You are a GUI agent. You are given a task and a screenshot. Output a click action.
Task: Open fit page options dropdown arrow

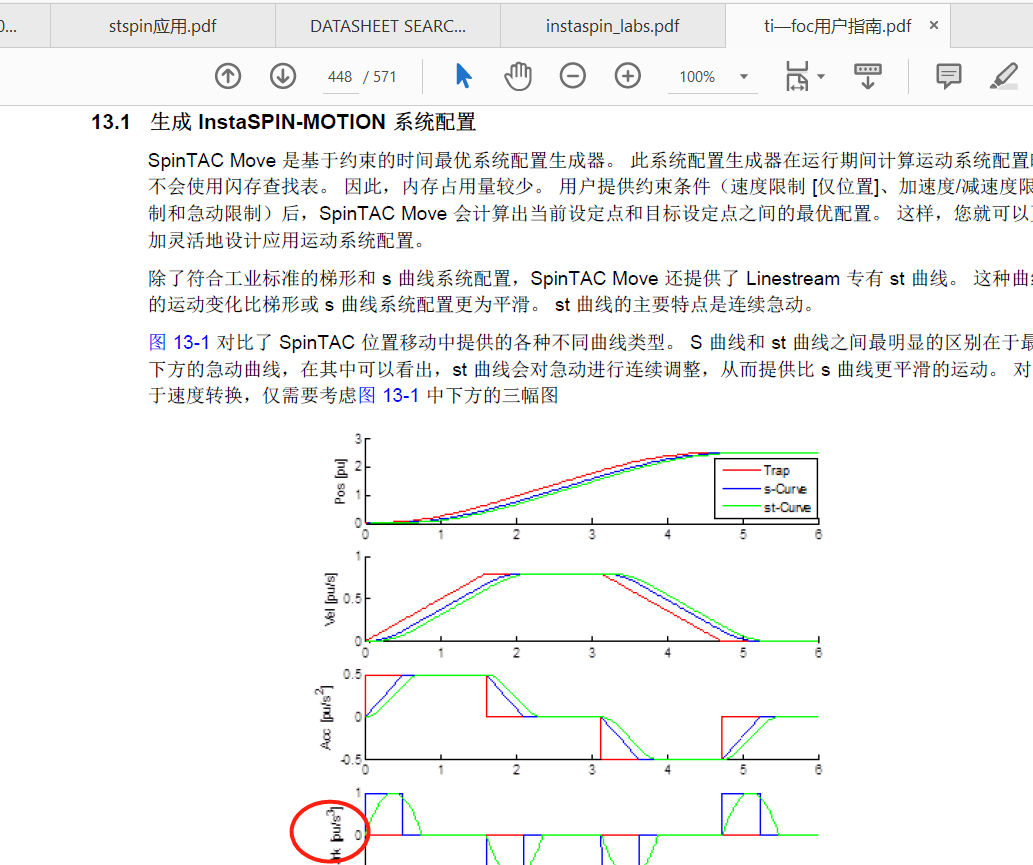click(x=821, y=76)
